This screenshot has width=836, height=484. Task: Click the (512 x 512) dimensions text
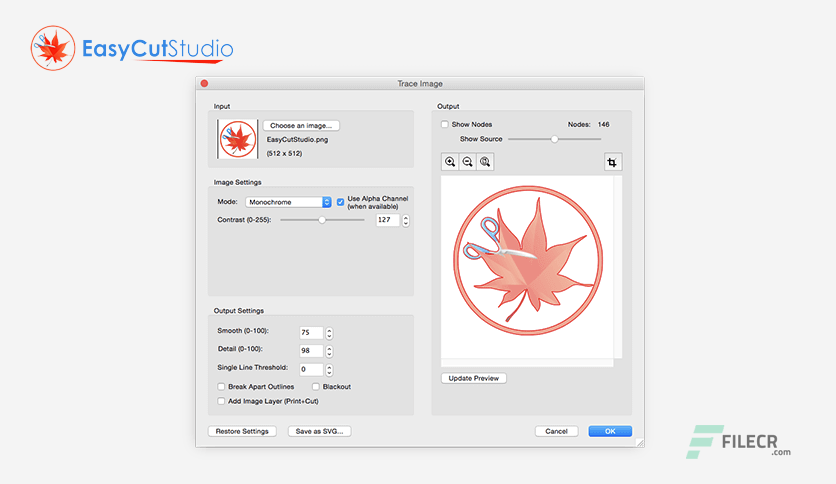pyautogui.click(x=284, y=154)
